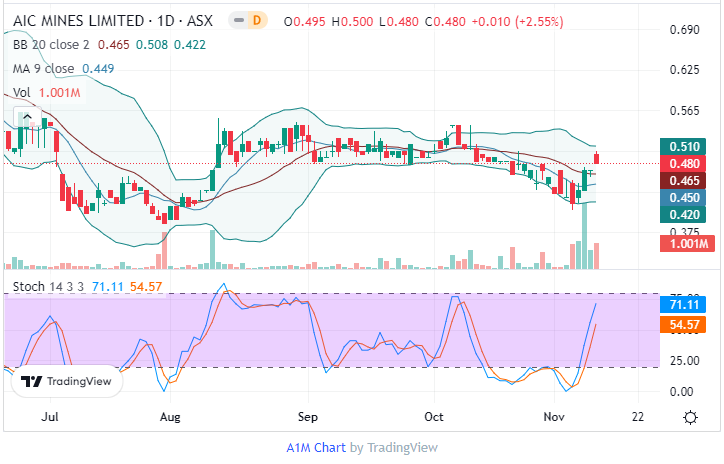724x464 pixels.
Task: Open the A1M Chart link
Action: point(316,447)
